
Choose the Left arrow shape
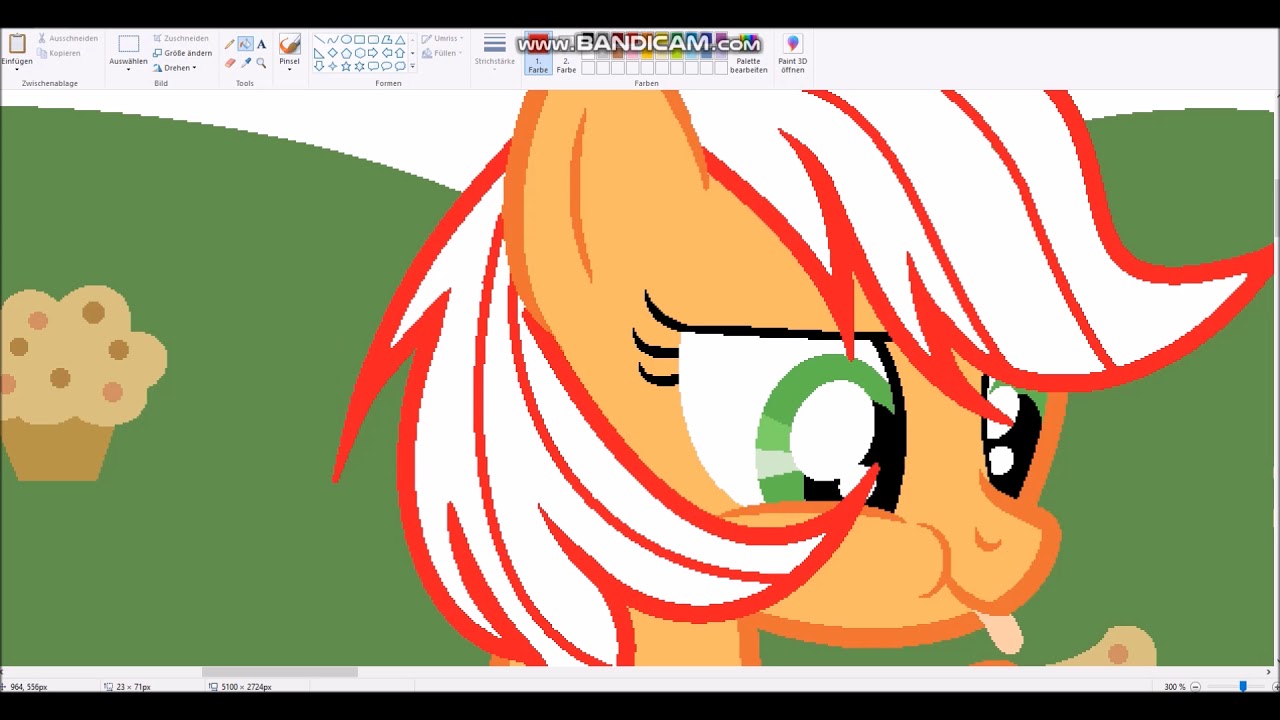tap(387, 53)
